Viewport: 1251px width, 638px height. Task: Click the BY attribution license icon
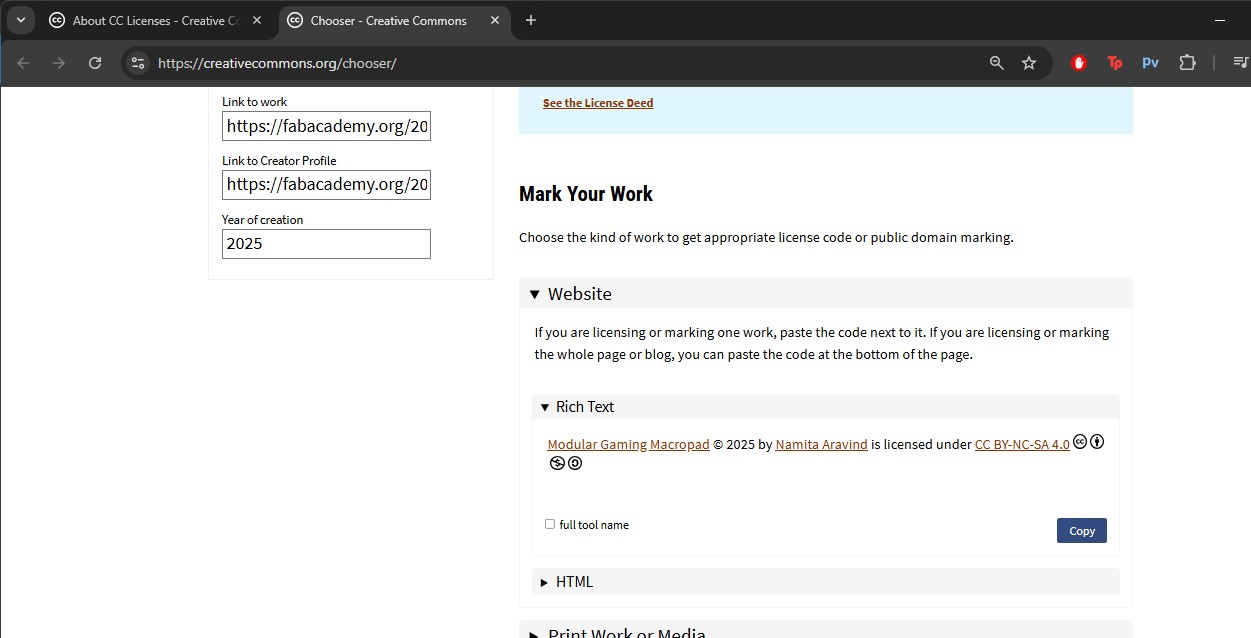click(x=1097, y=442)
